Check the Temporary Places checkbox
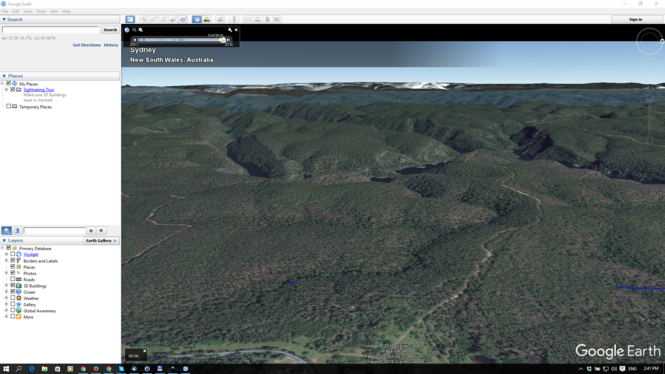The height and width of the screenshot is (374, 665). click(8, 106)
